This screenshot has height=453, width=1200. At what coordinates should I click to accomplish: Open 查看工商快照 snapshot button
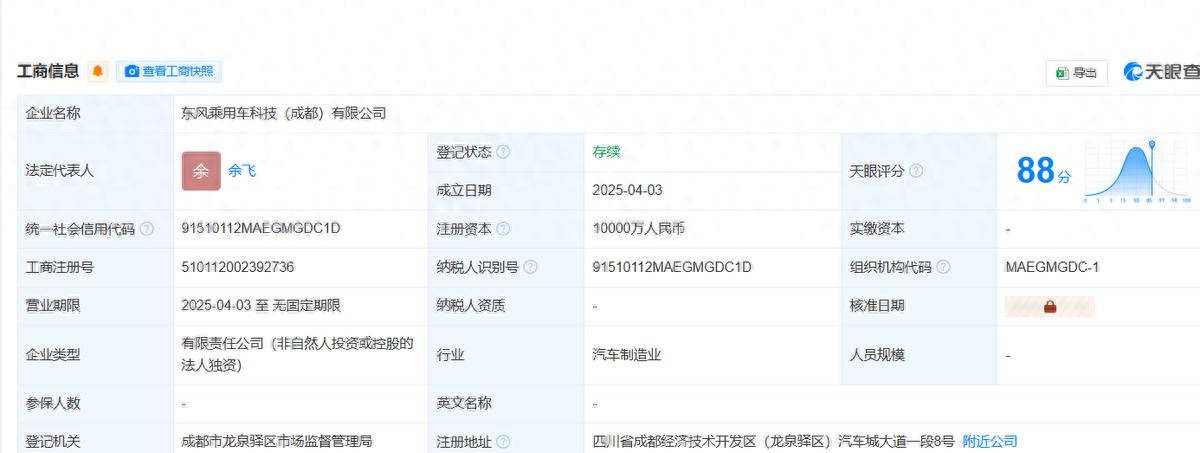tap(169, 71)
